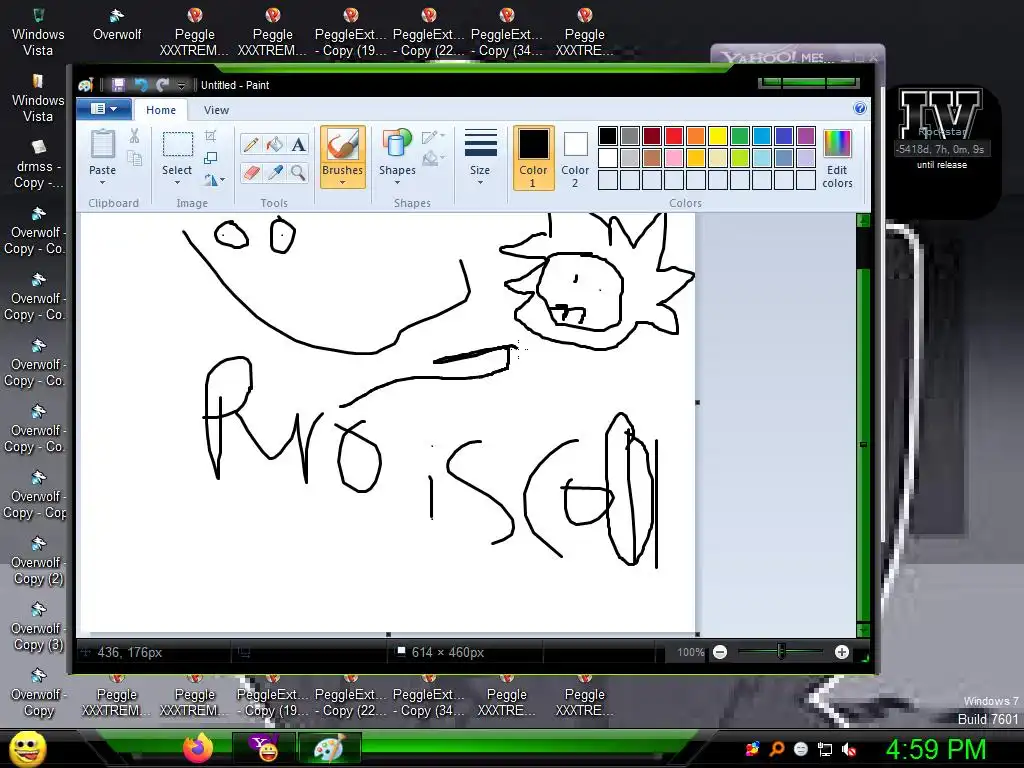
Task: Click the 100% zoom level text
Action: click(x=691, y=652)
